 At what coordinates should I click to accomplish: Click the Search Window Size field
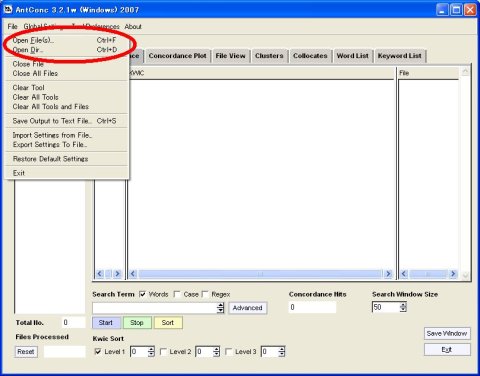click(386, 307)
